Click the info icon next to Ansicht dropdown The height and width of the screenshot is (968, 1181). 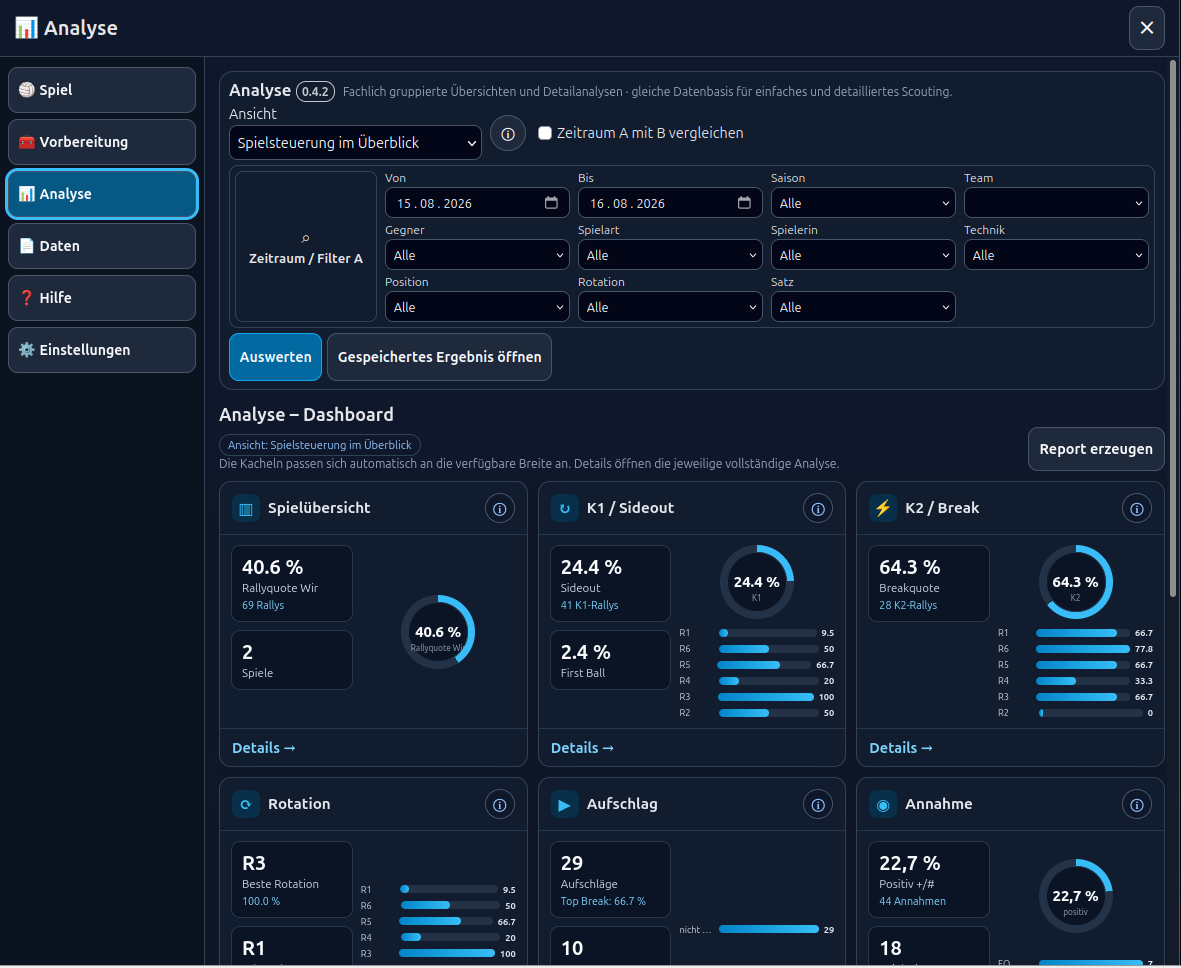click(x=508, y=133)
